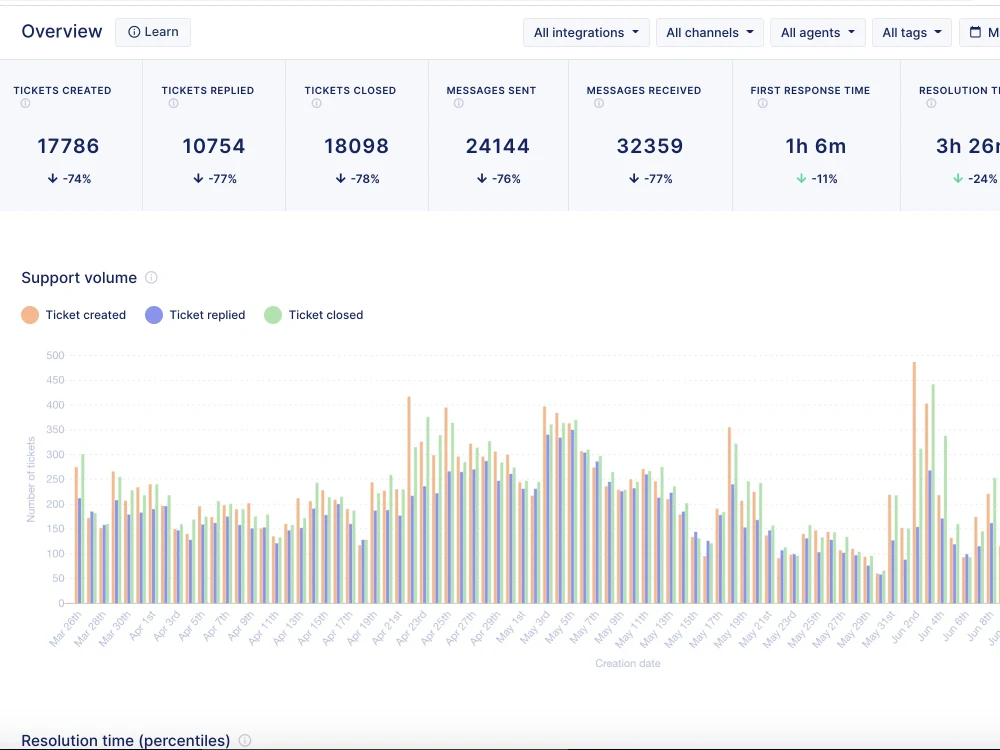Click the Creation date axis label
The width and height of the screenshot is (1000, 750).
click(x=628, y=663)
